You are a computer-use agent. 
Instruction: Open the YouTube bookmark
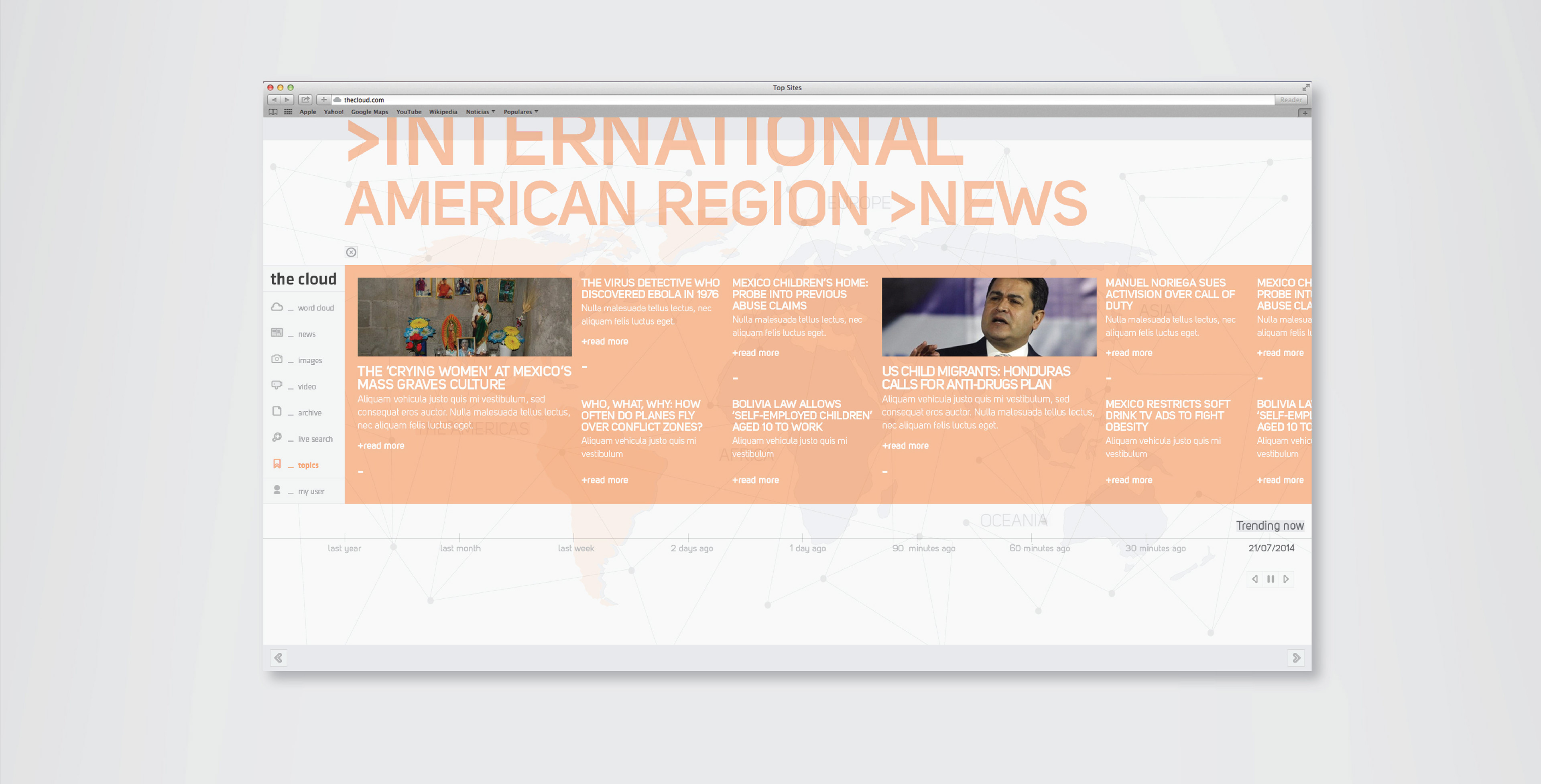pos(409,112)
